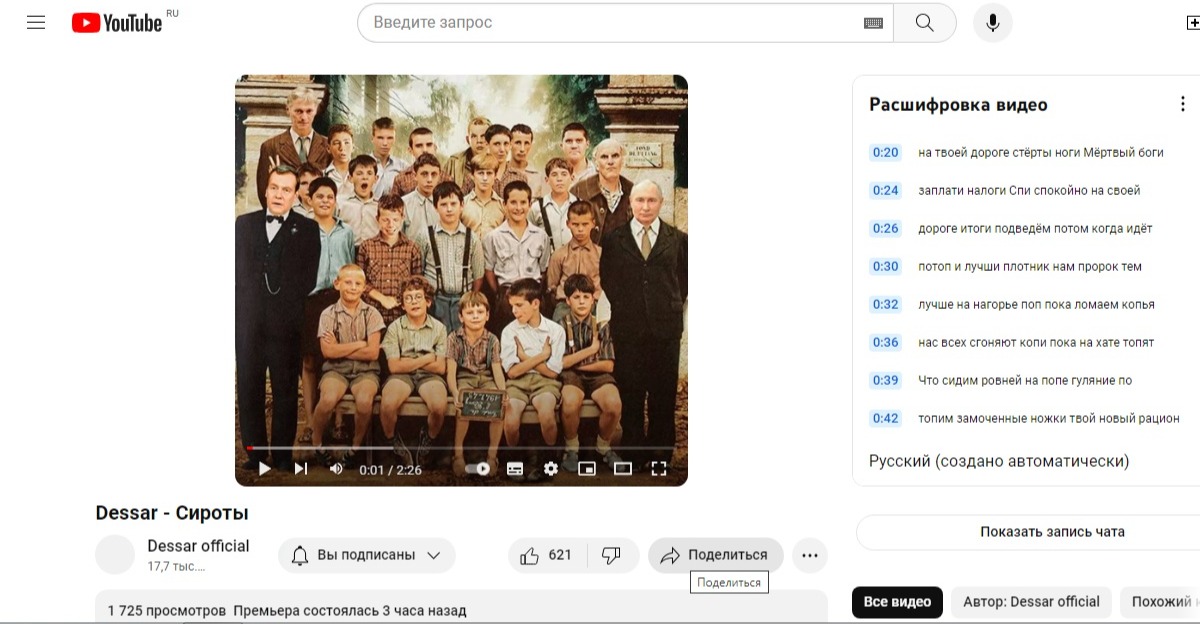Viewport: 1200px width, 624px height.
Task: Click the Поделиться share button
Action: point(716,555)
